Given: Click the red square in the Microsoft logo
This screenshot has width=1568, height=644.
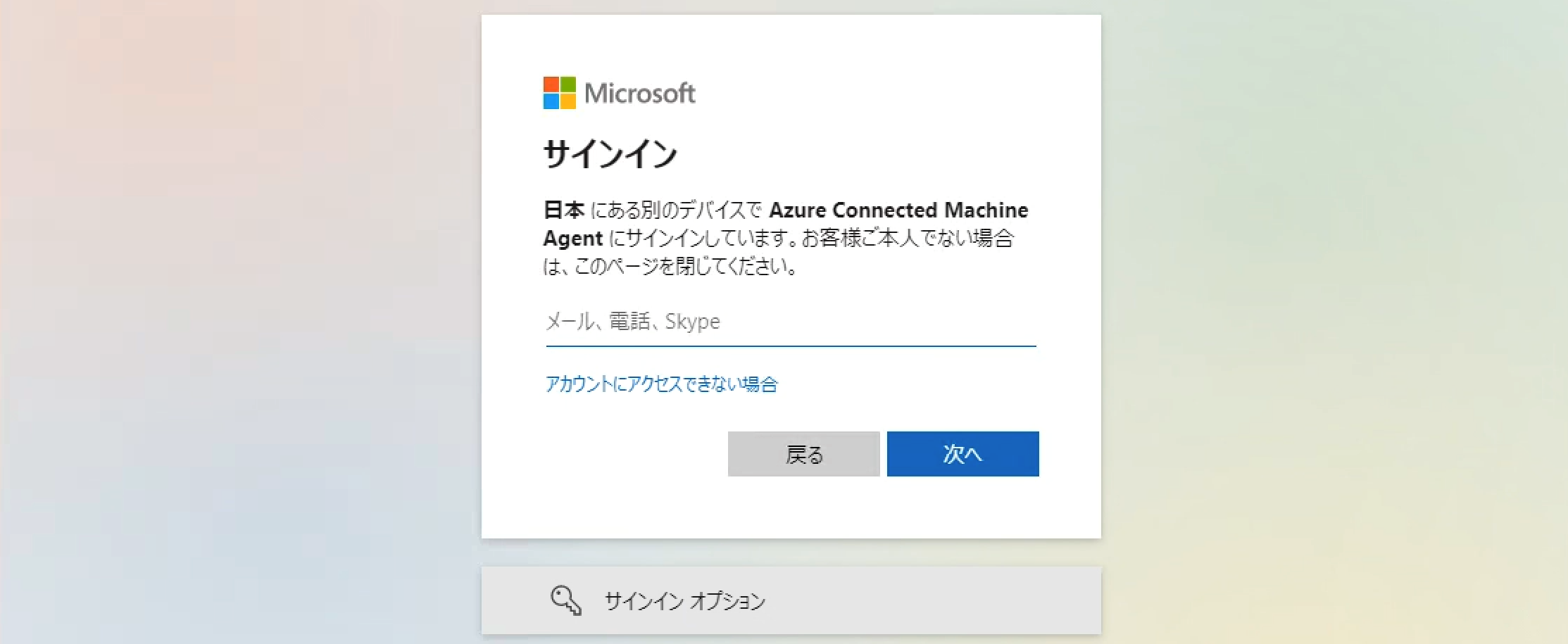Looking at the screenshot, I should [x=551, y=84].
